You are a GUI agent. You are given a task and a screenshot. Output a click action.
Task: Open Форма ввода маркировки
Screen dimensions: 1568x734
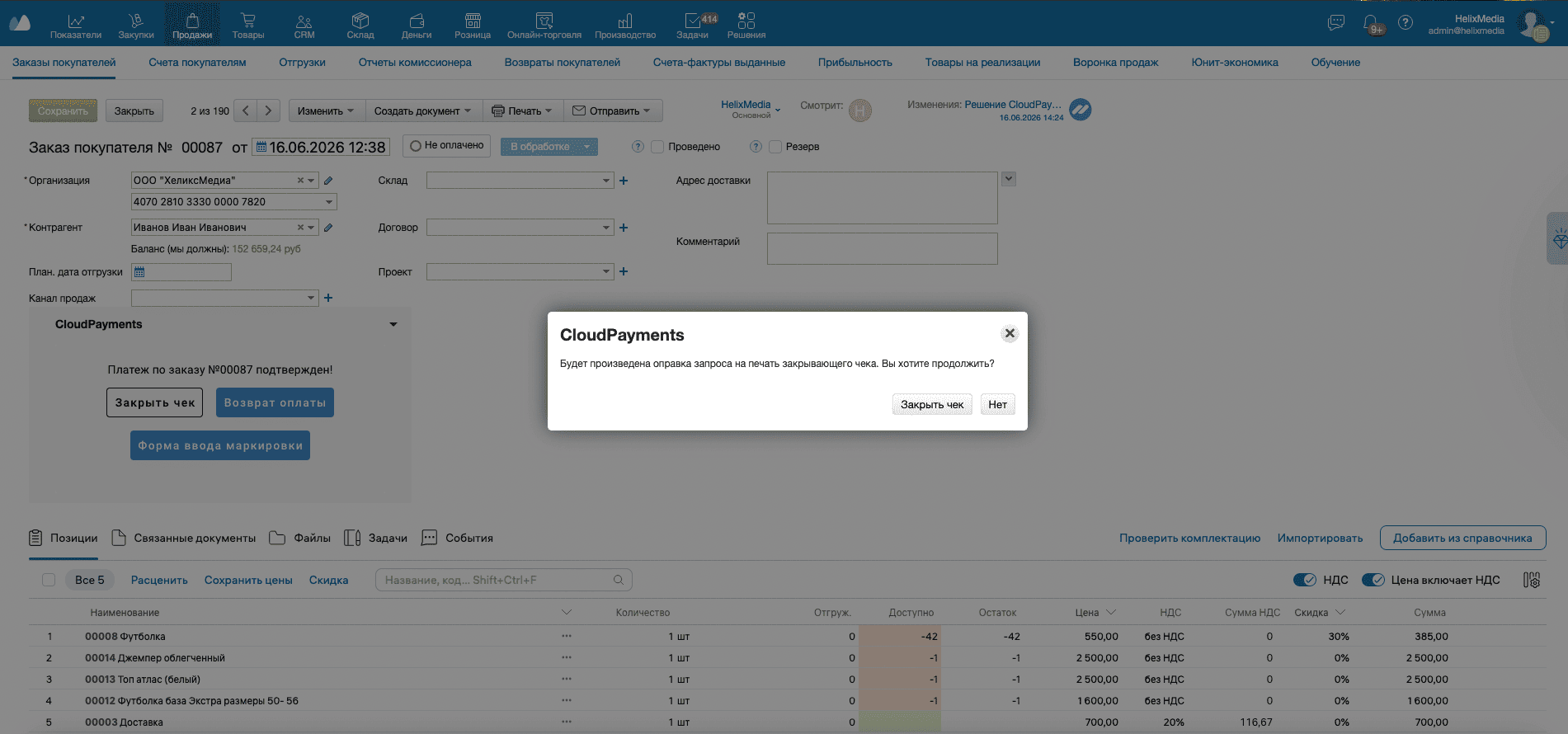click(220, 445)
